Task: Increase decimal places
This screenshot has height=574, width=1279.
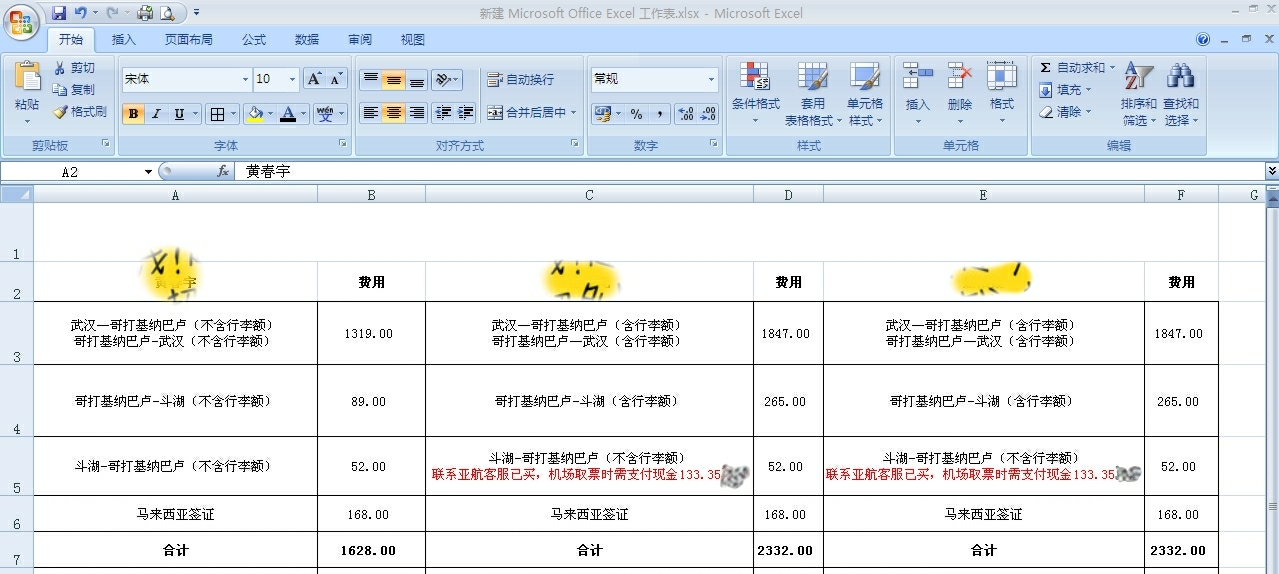Action: [686, 114]
